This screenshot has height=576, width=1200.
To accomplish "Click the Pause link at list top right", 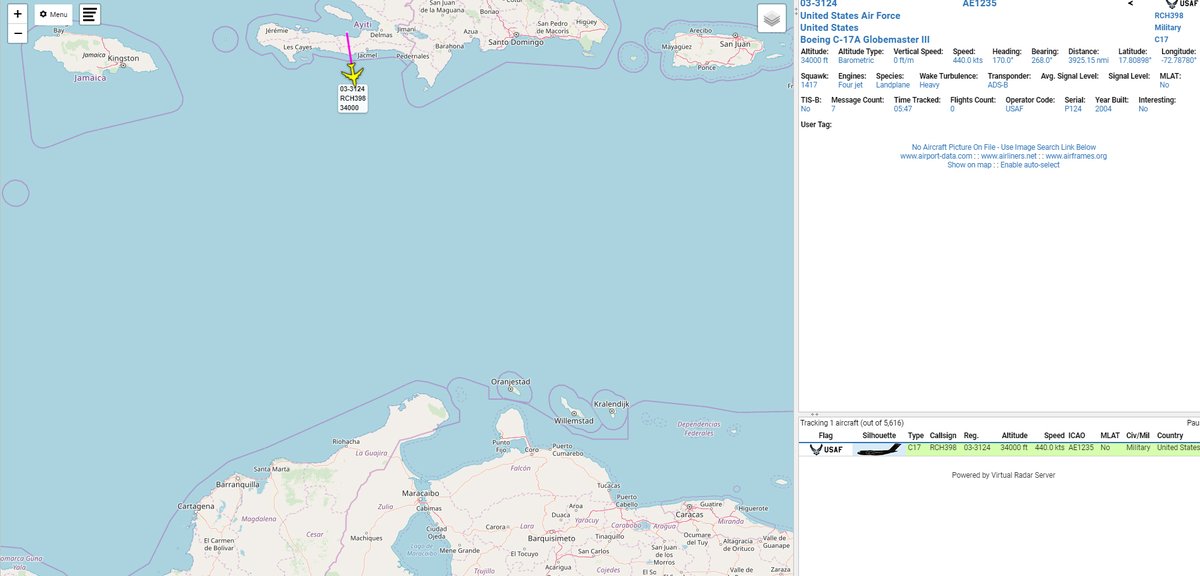I will [1193, 422].
